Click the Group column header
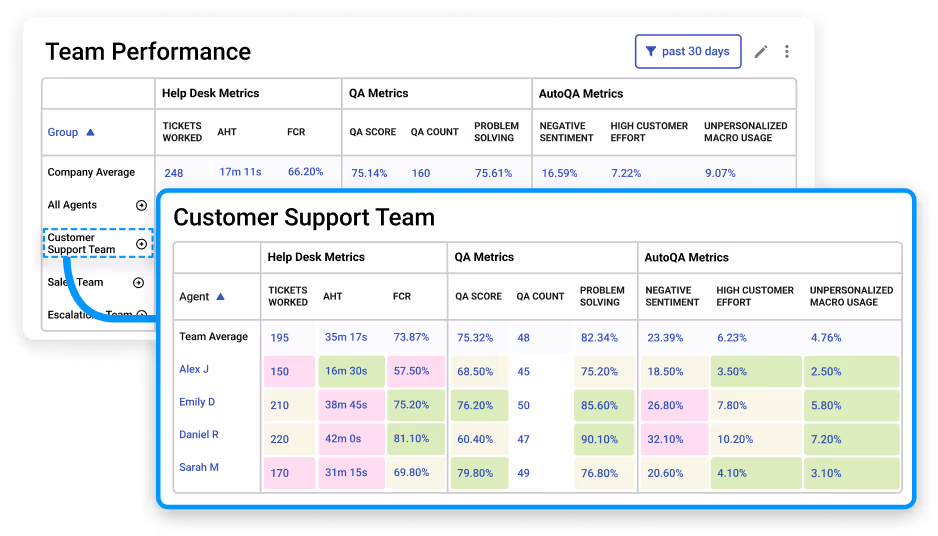This screenshot has width=938, height=536. [x=63, y=132]
